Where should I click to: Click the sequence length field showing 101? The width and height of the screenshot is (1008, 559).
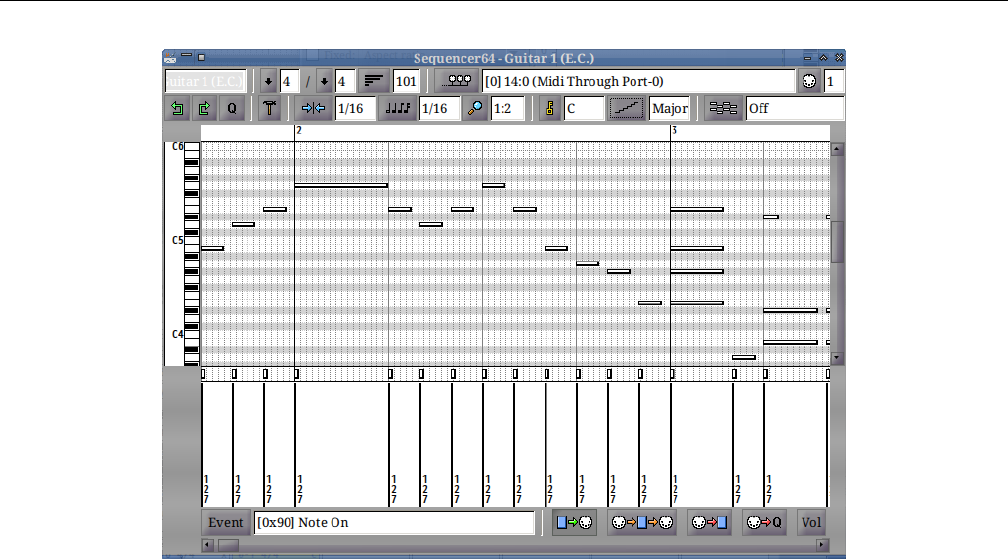click(x=406, y=82)
